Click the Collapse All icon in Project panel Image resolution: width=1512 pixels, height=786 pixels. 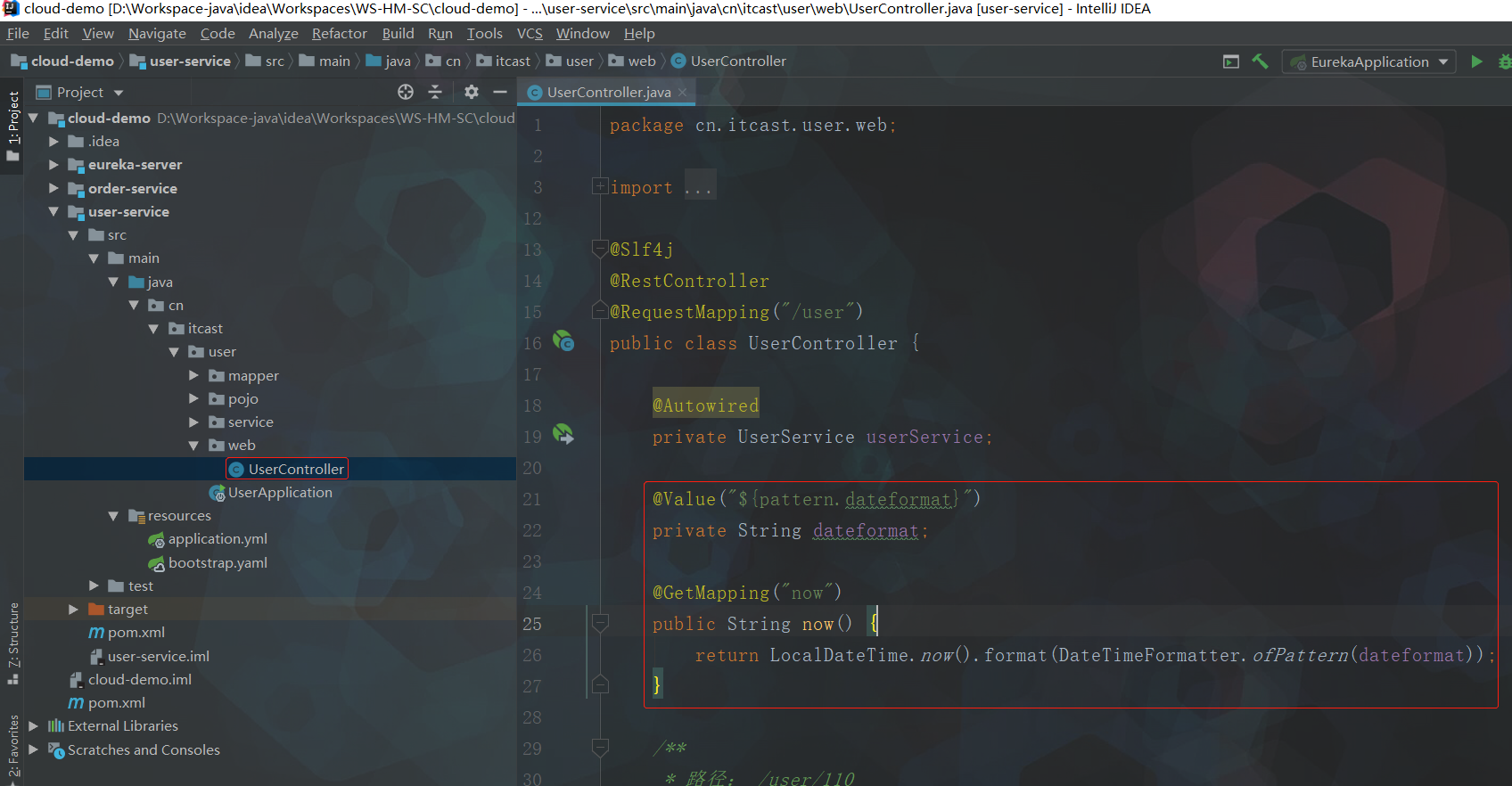[x=435, y=92]
